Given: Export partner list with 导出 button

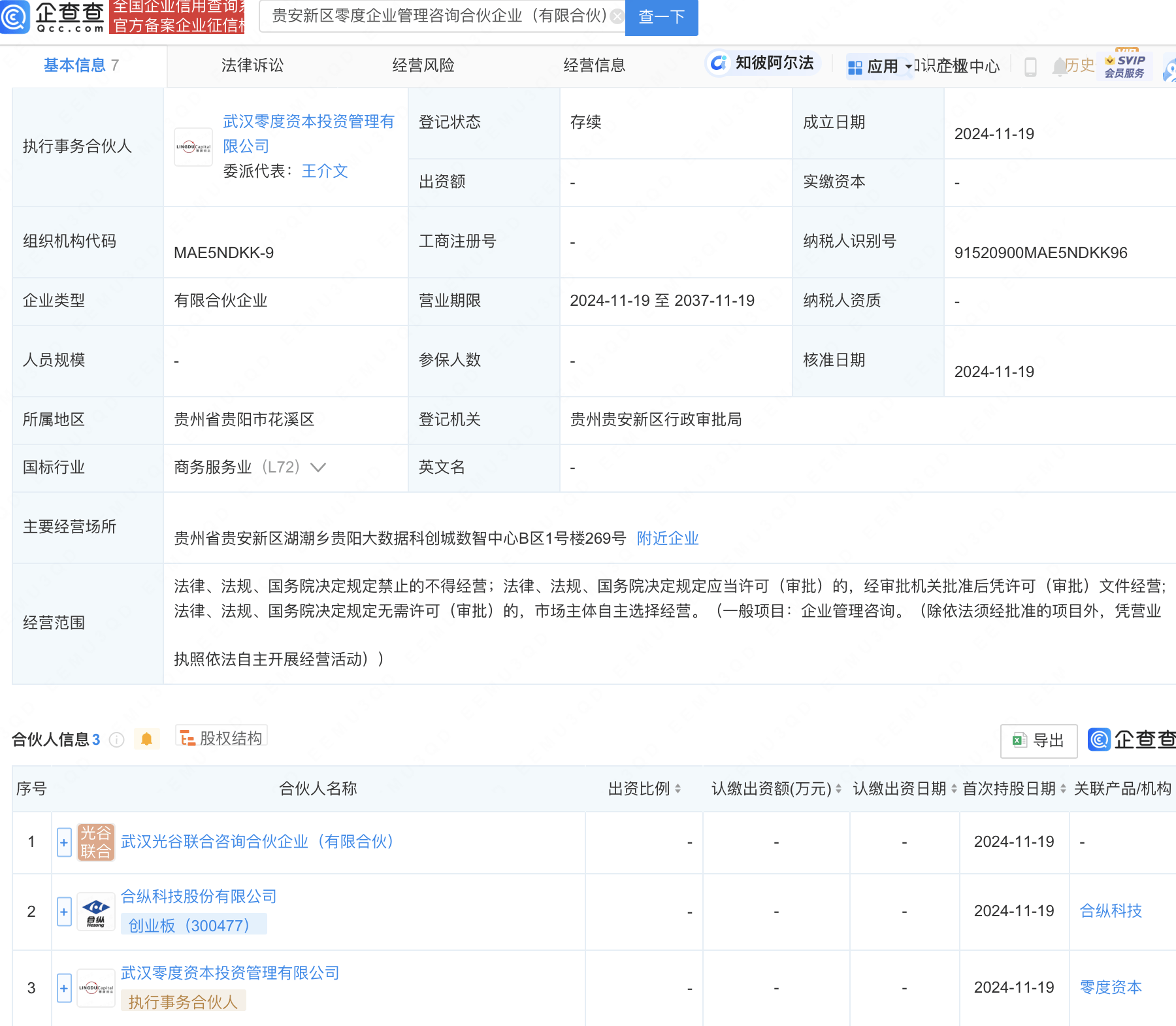Looking at the screenshot, I should coord(1038,740).
